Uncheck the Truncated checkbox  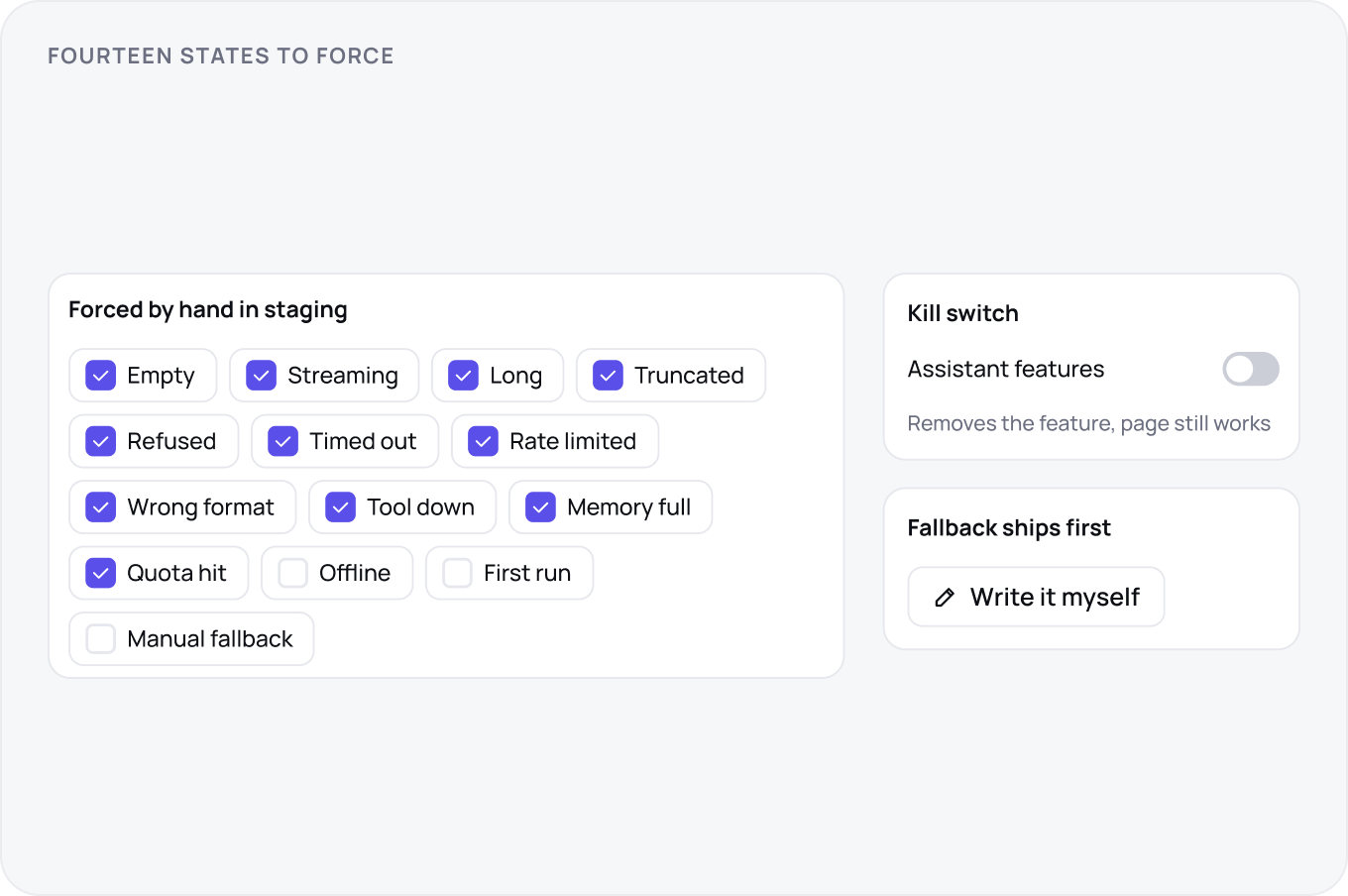click(609, 376)
